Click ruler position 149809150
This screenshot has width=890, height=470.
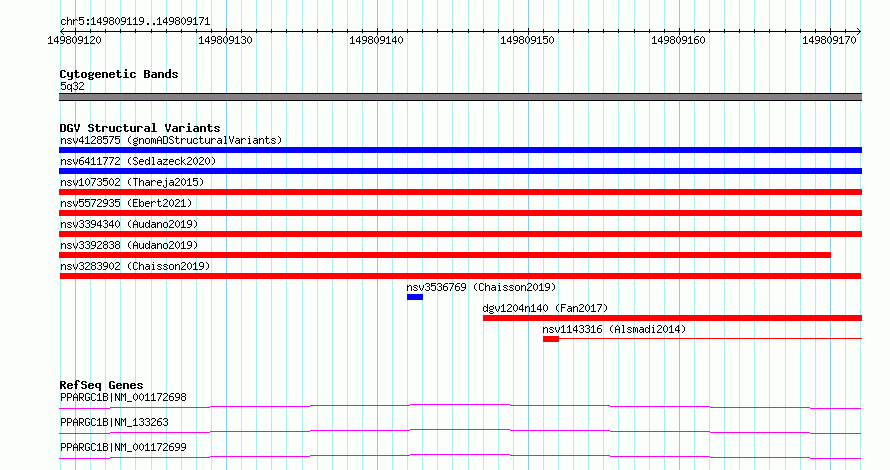(527, 40)
